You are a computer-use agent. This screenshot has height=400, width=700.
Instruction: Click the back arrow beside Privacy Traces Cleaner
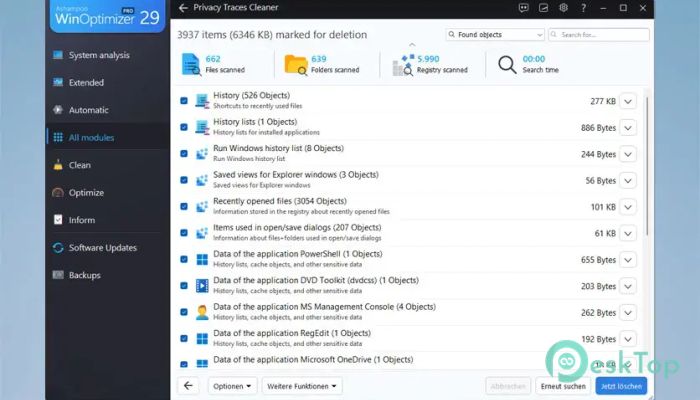click(183, 8)
